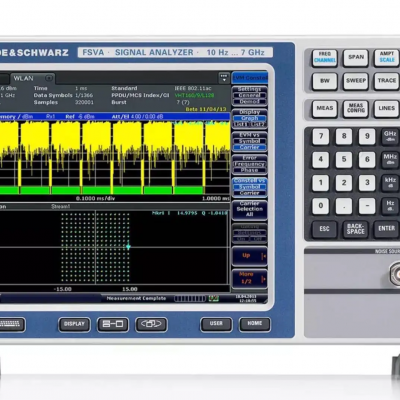400x400 pixels.
Task: Tap keypad digit 5
Action: [x=344, y=160]
